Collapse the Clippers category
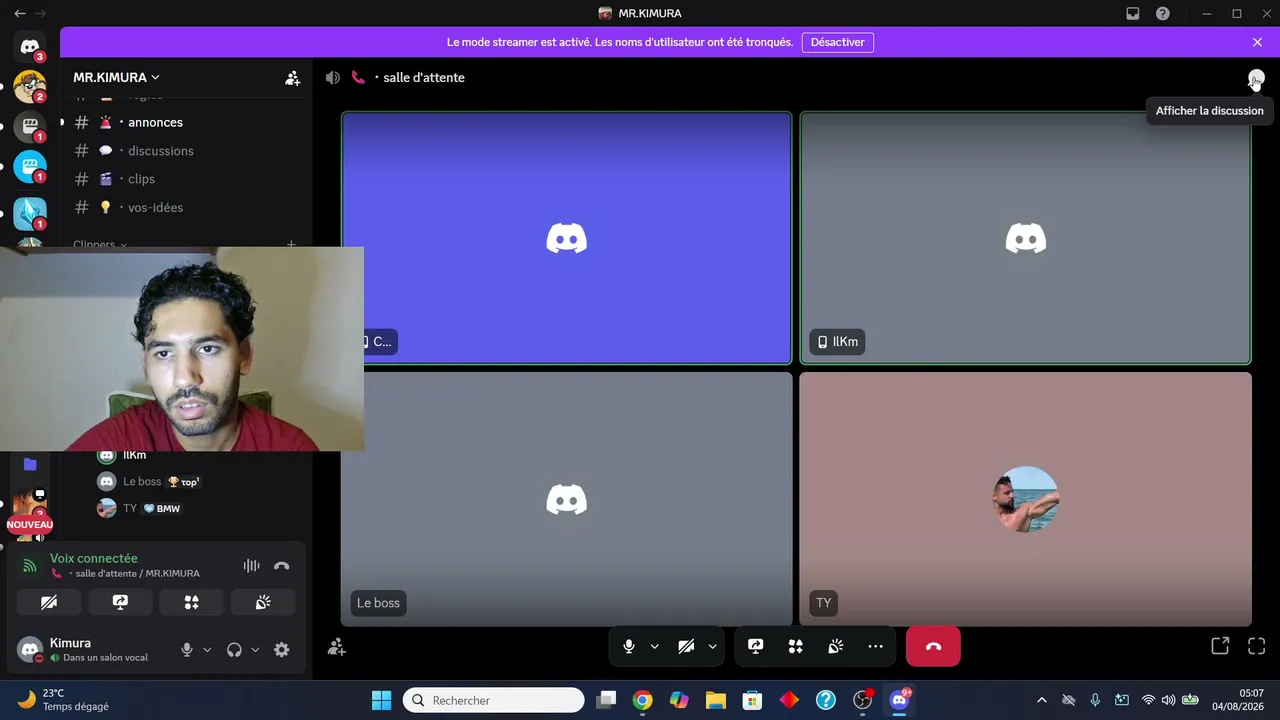This screenshot has width=1280, height=720. click(100, 244)
